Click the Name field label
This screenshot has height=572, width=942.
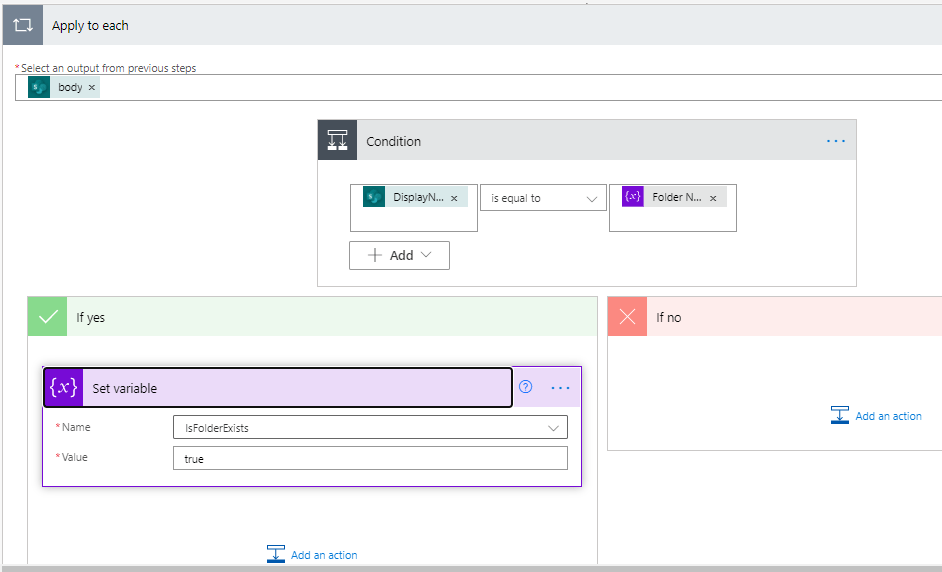[x=76, y=427]
